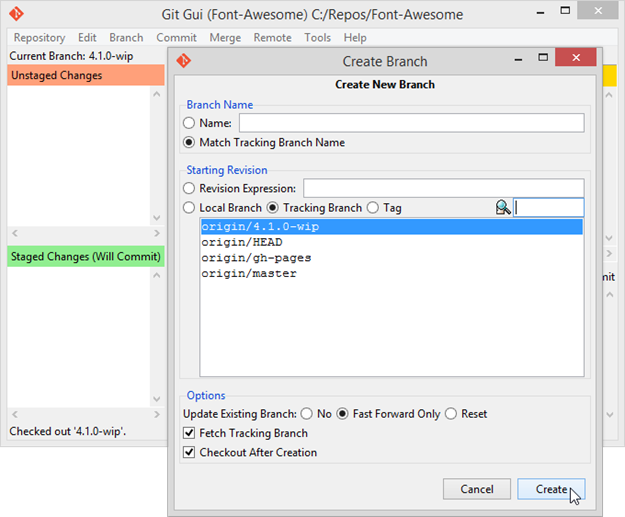Open the Commit menu
The image size is (625, 517).
[176, 37]
